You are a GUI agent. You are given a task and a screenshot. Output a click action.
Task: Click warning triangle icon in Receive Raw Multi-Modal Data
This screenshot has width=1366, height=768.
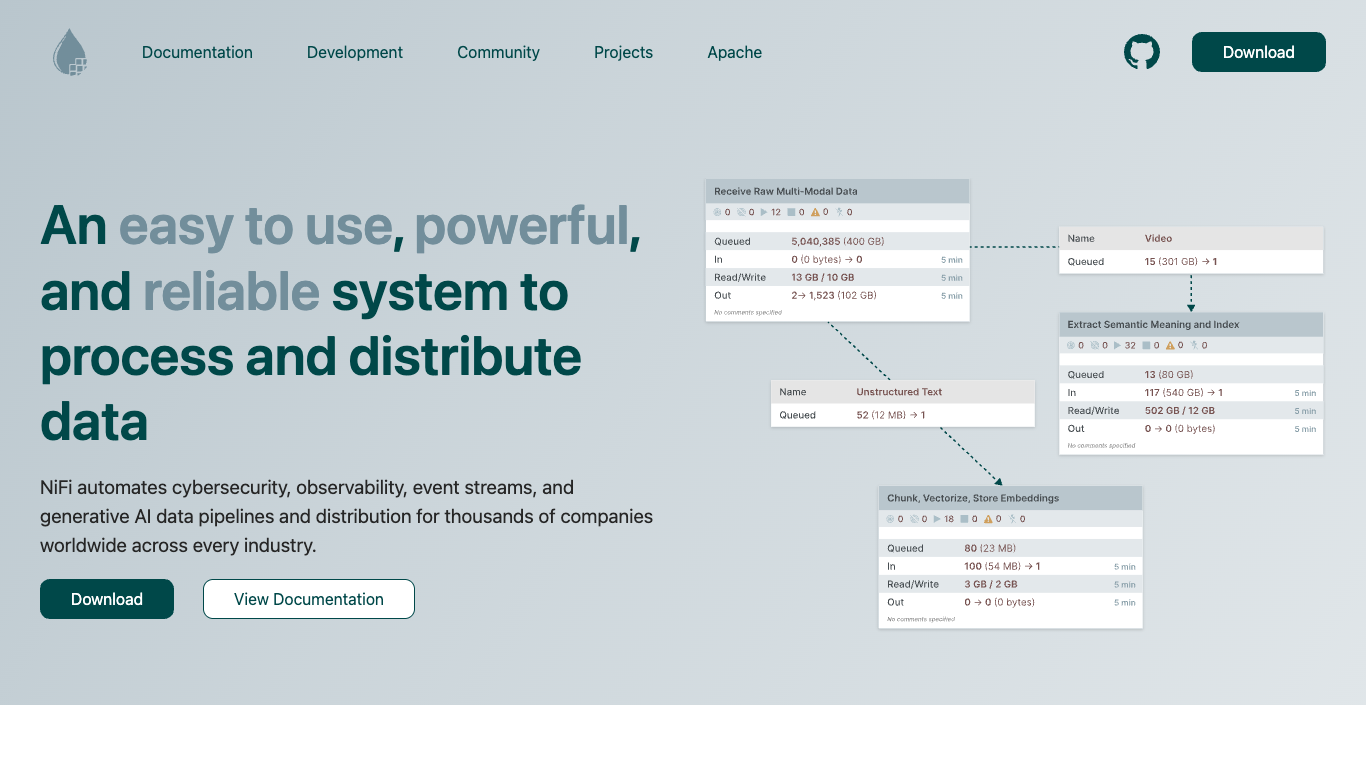[x=815, y=212]
